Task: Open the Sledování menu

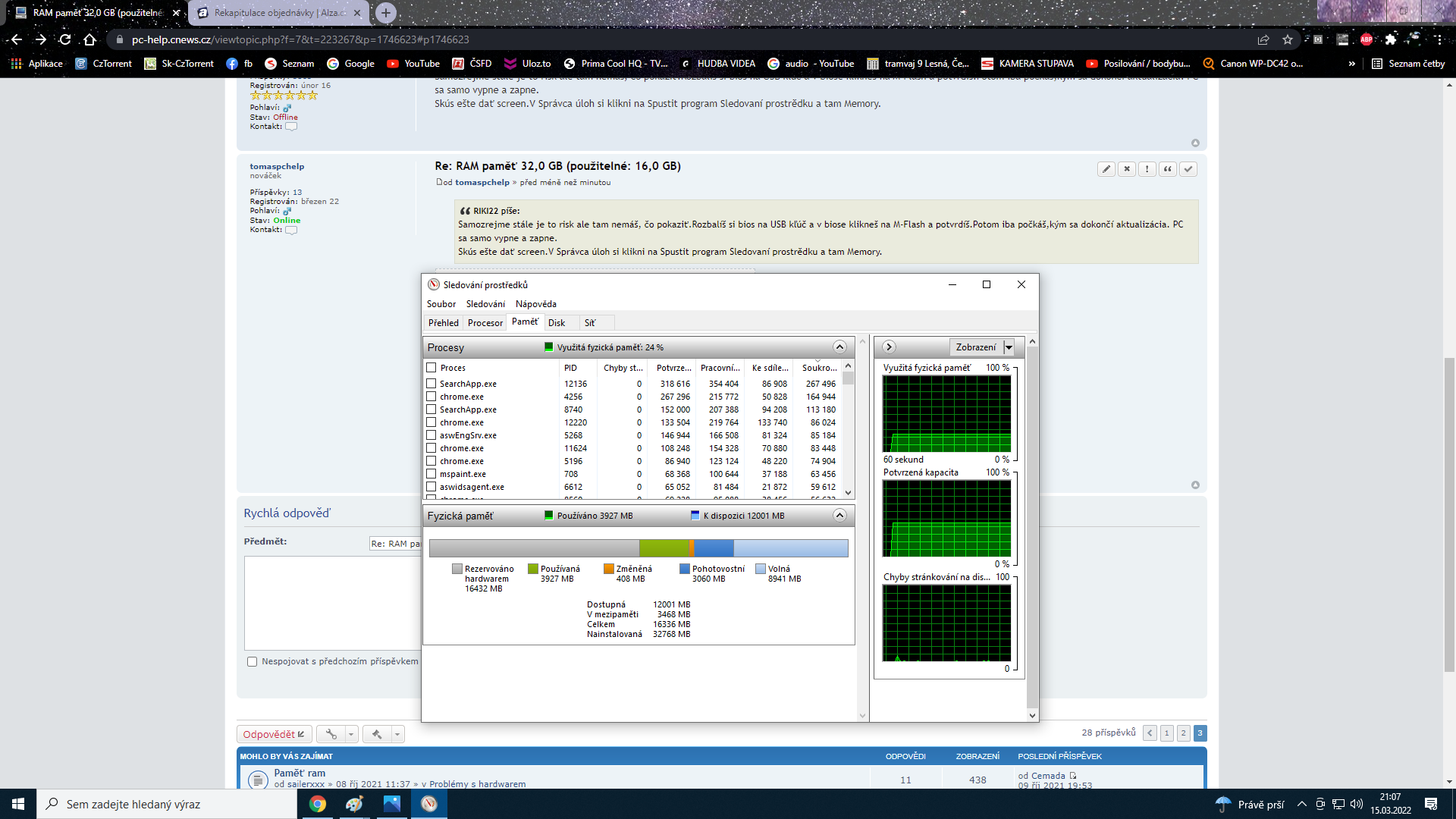Action: click(485, 304)
